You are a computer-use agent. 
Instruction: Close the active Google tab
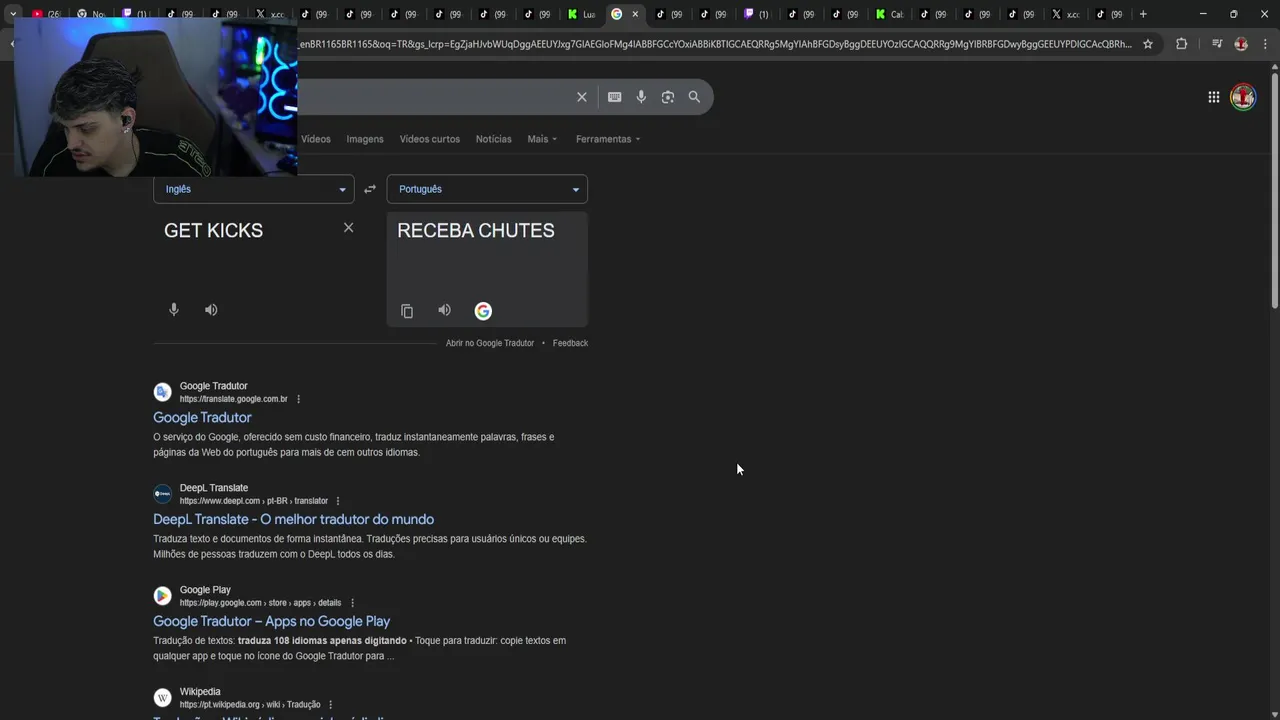coord(635,14)
